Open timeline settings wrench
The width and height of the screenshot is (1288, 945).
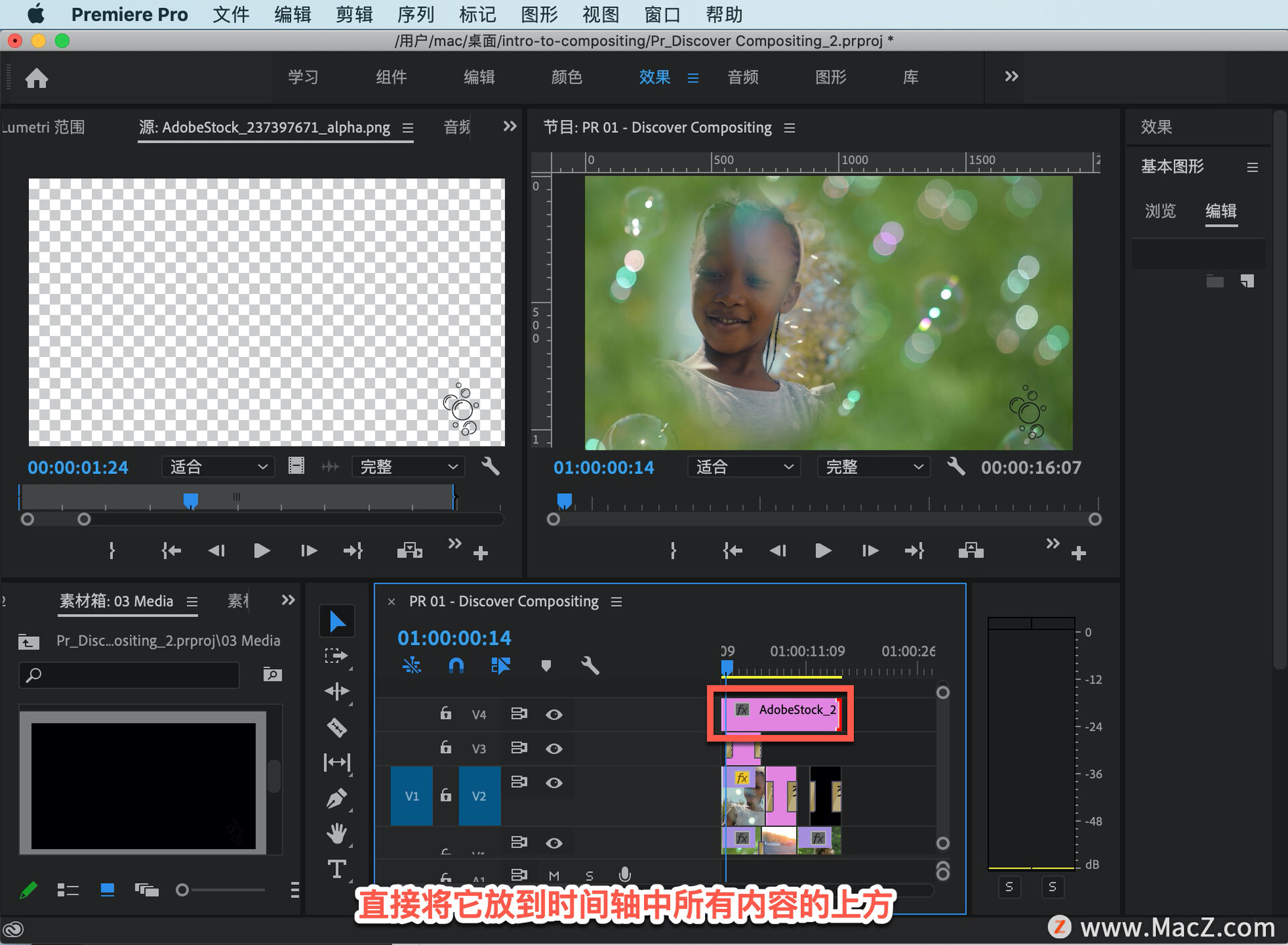(590, 666)
